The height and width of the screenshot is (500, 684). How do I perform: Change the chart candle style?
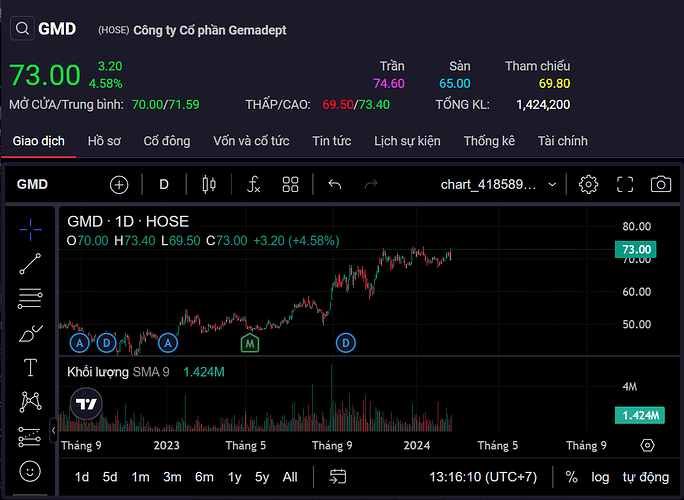tap(209, 185)
